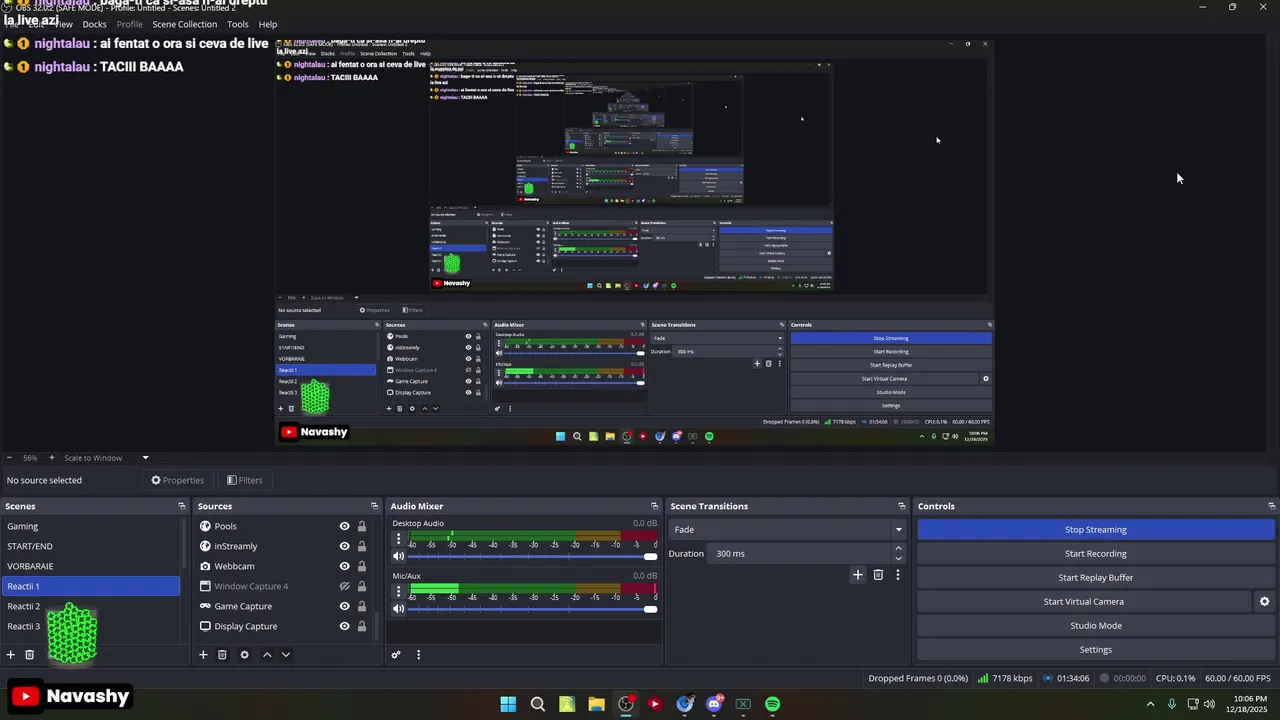1280x720 pixels.
Task: Click Start Virtual Camera button
Action: pos(1084,602)
